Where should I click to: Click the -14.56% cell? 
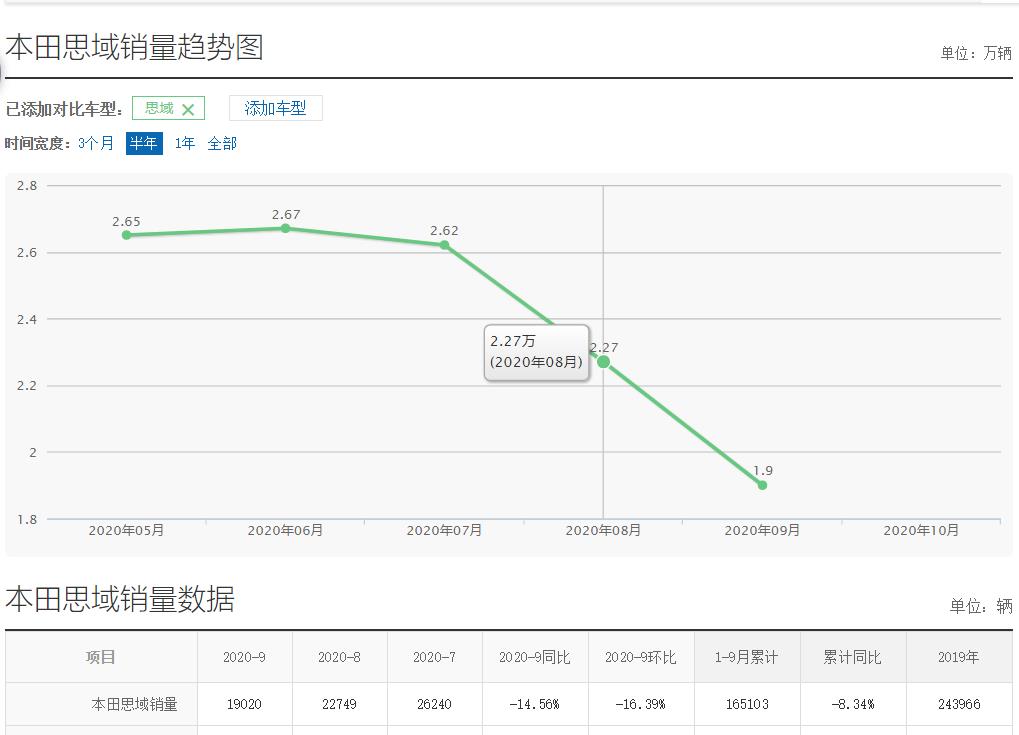(x=535, y=704)
